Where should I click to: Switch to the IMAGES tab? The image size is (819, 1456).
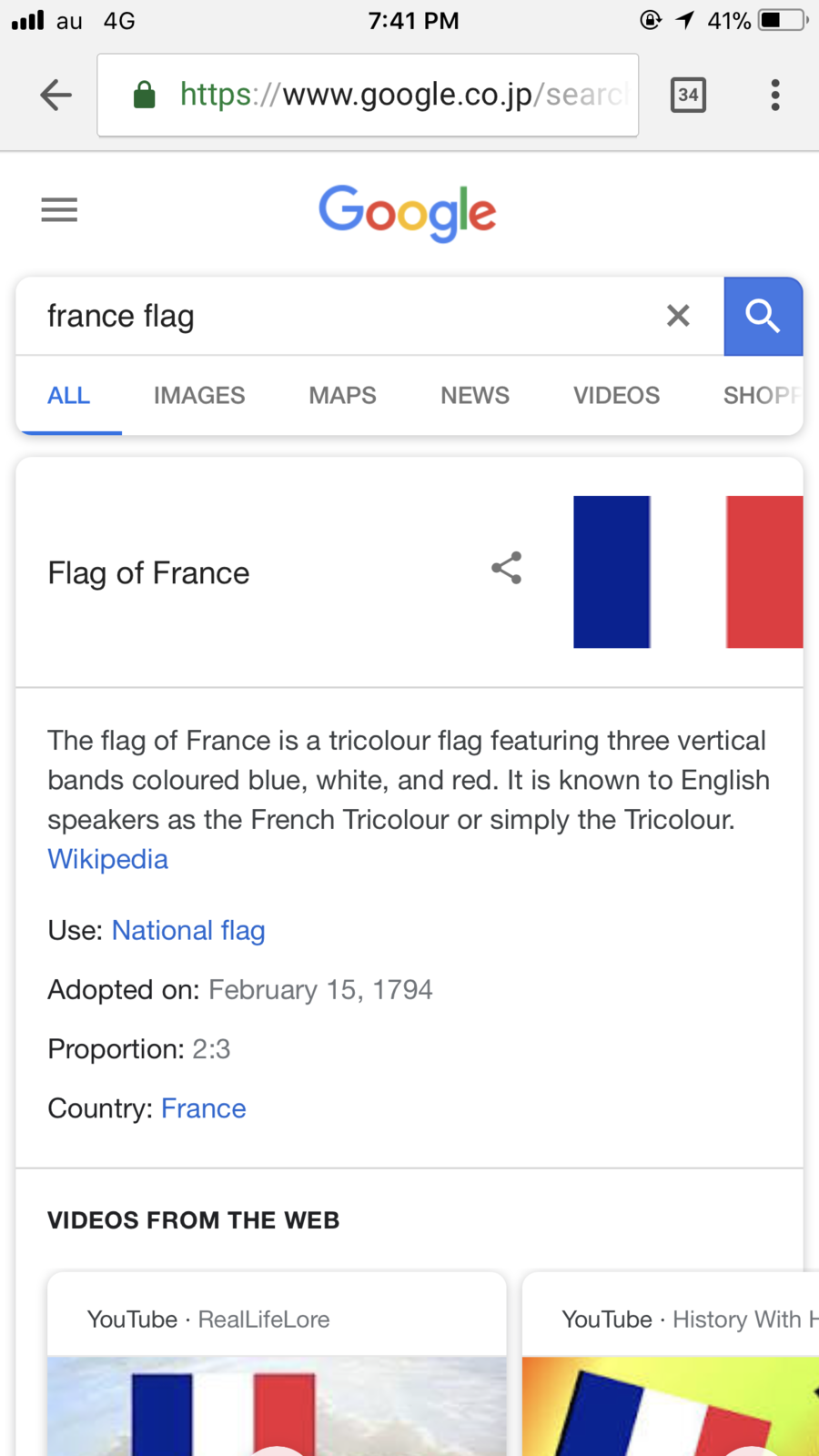click(x=199, y=395)
